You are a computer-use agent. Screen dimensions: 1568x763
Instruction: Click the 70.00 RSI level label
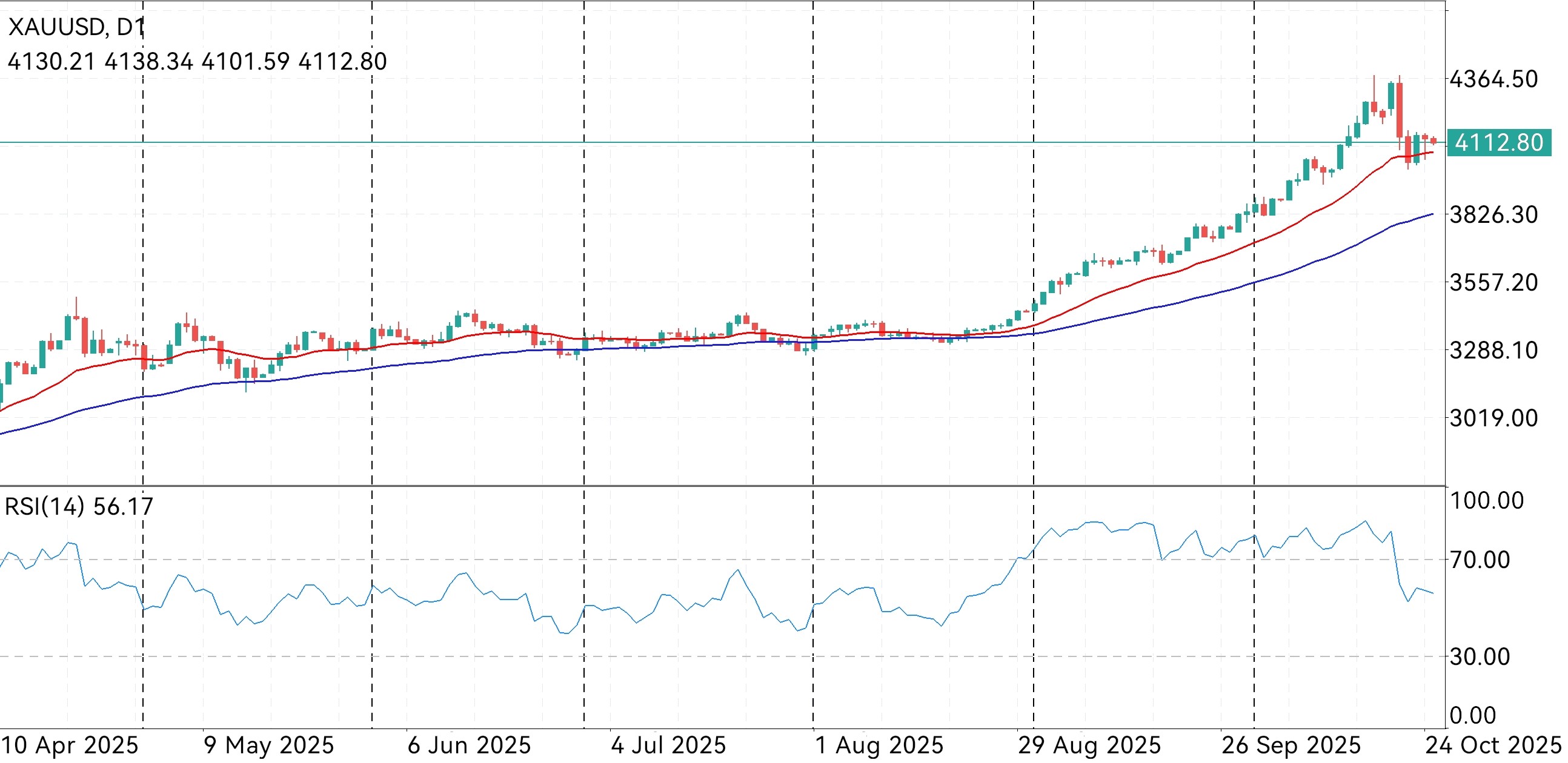(x=1480, y=560)
